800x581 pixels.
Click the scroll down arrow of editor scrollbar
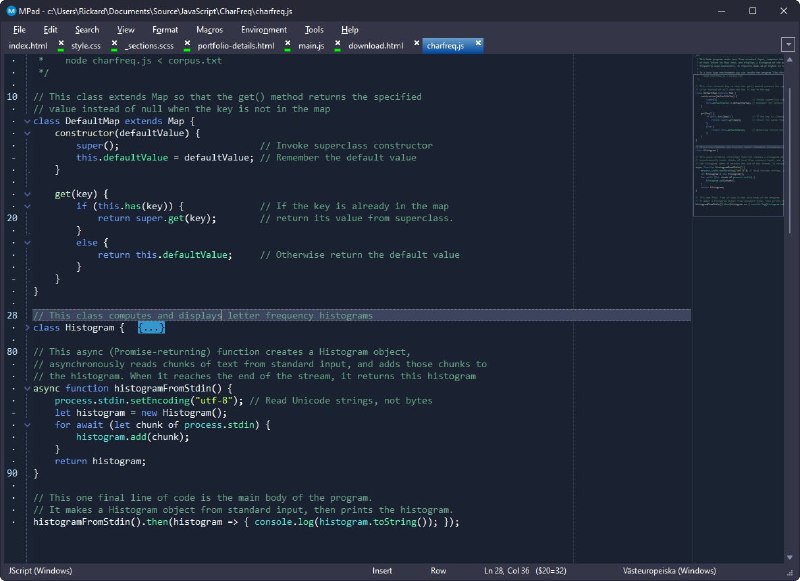pyautogui.click(x=790, y=557)
